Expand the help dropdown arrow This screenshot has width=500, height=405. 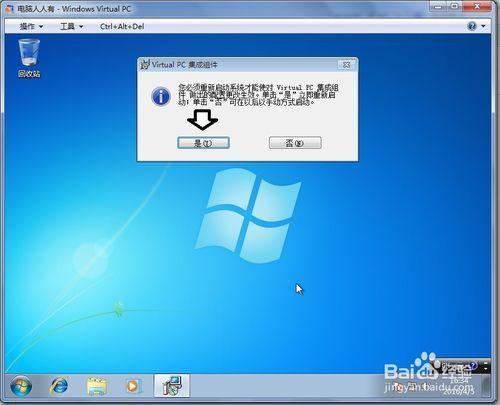click(483, 26)
